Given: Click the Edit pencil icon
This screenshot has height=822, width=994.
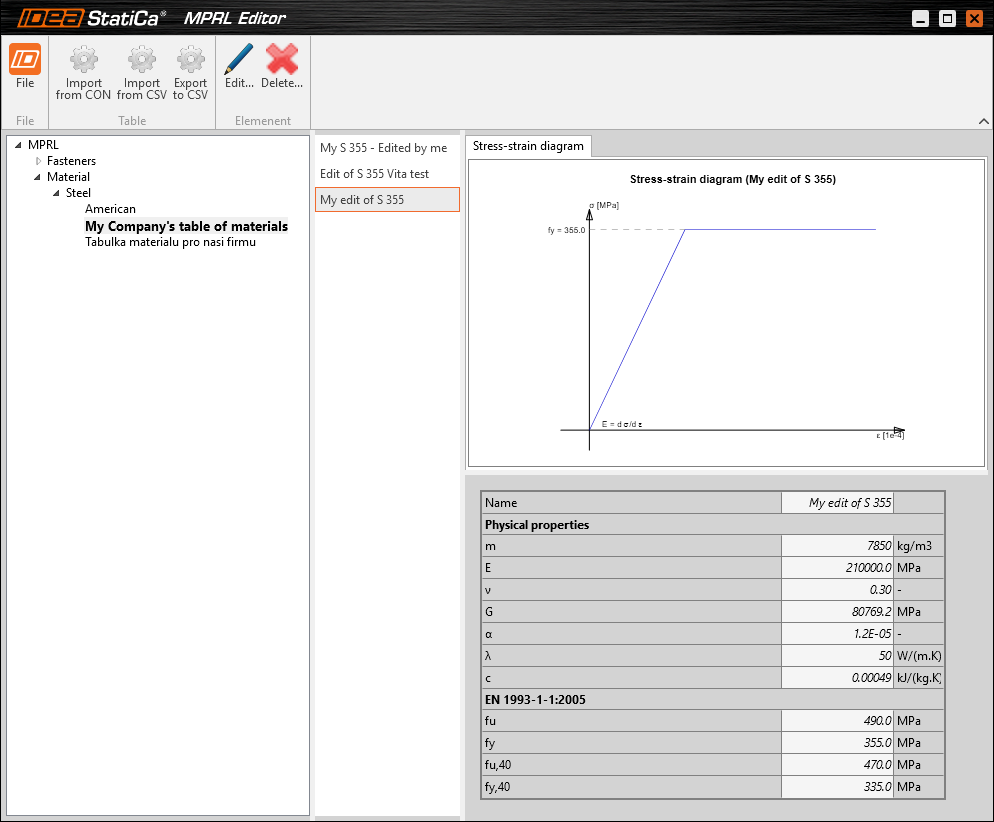Looking at the screenshot, I should (x=239, y=61).
